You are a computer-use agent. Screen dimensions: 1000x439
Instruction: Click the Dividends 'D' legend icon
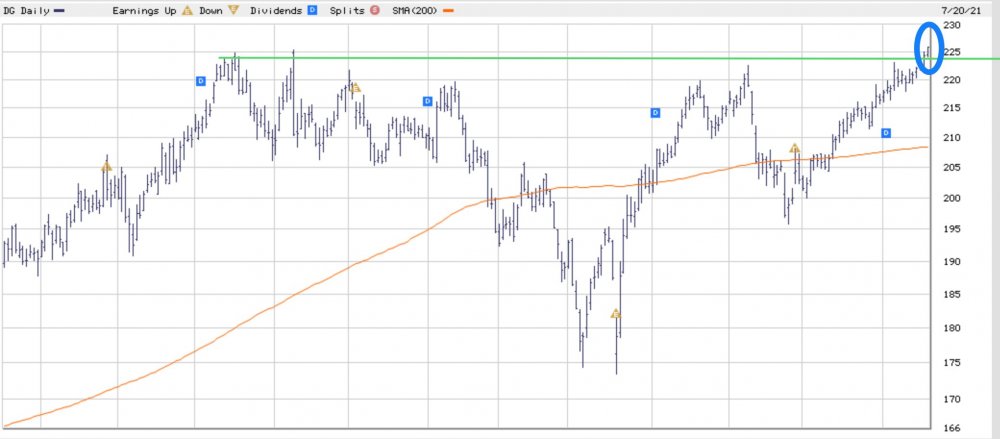click(312, 11)
